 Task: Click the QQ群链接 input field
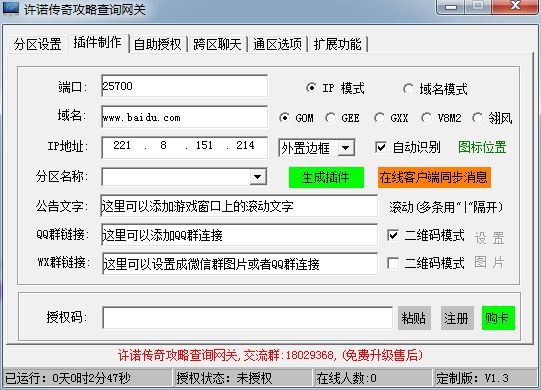tap(239, 235)
